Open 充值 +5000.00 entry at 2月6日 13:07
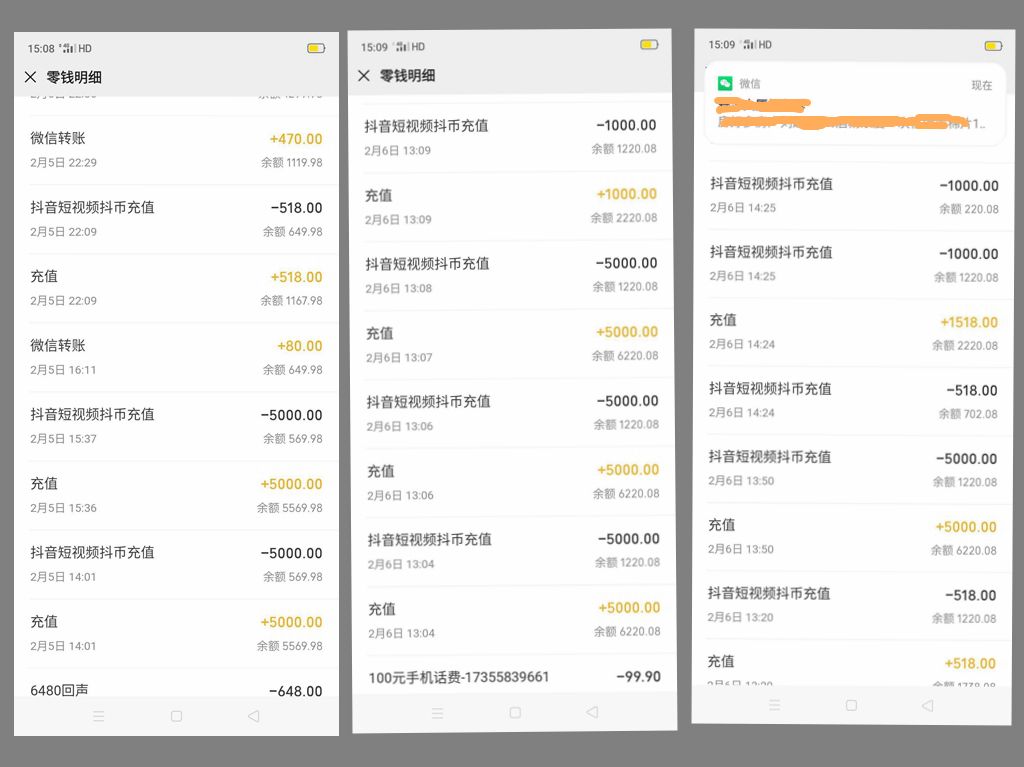 point(513,344)
